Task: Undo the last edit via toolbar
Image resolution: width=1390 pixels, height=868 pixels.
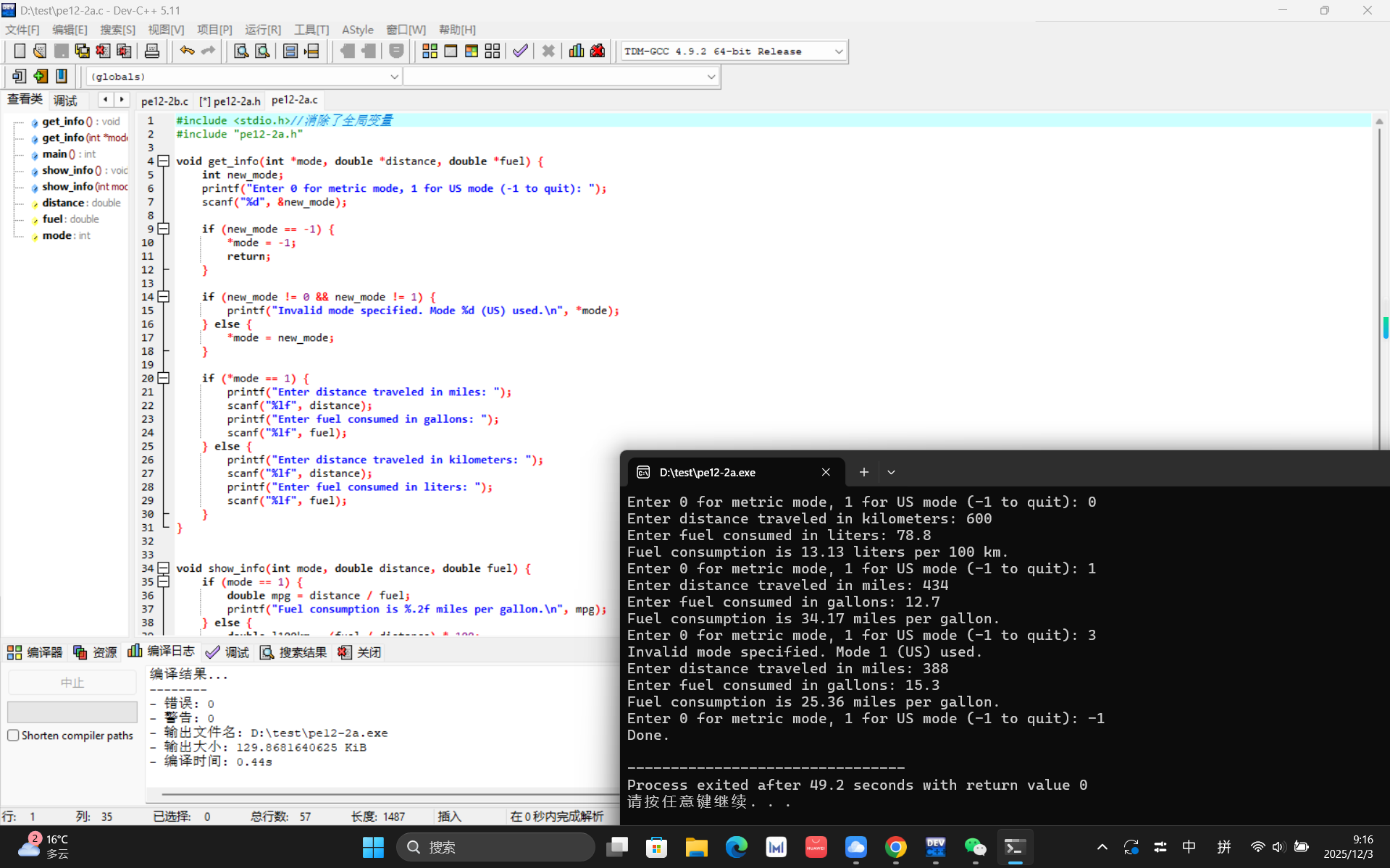Action: tap(187, 51)
